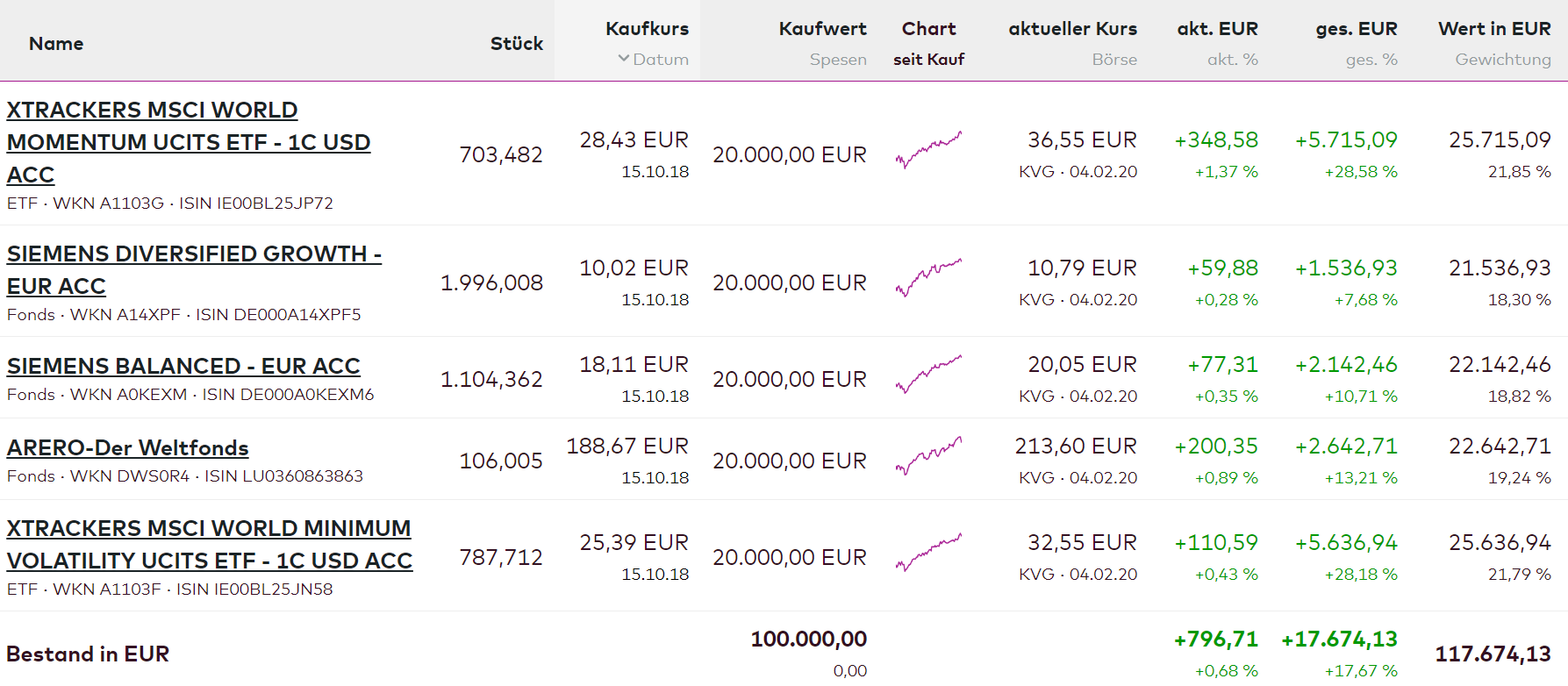
Task: Click the ARERO Weltfonds sparkline chart
Action: tap(928, 456)
